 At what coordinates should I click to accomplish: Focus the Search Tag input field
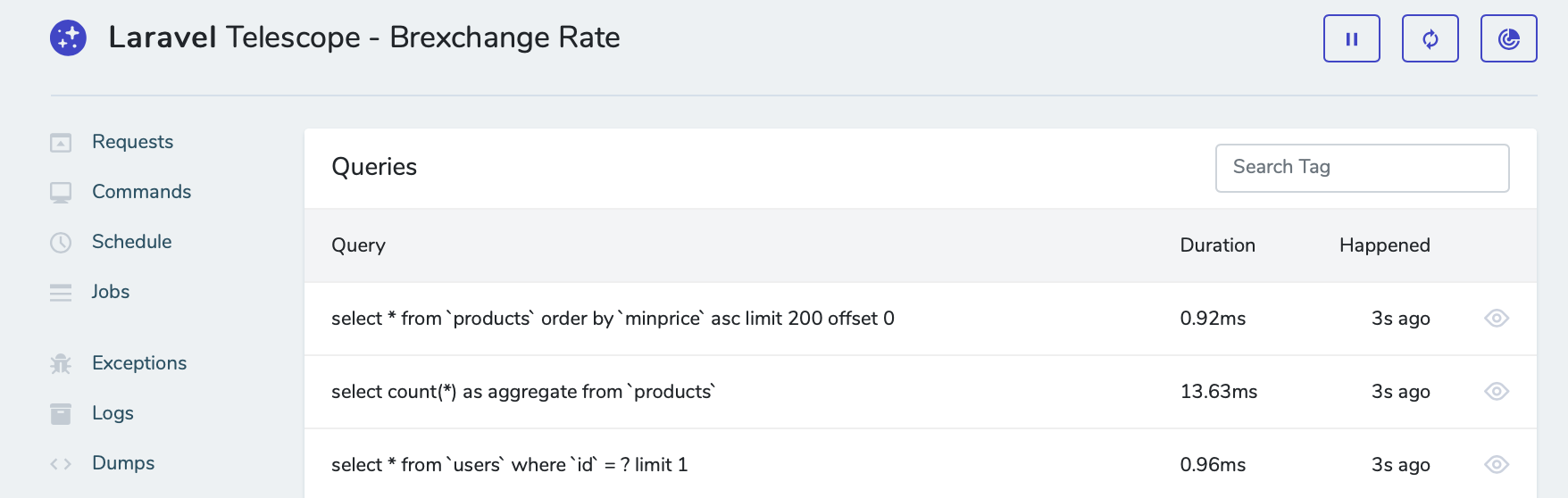tap(1362, 168)
